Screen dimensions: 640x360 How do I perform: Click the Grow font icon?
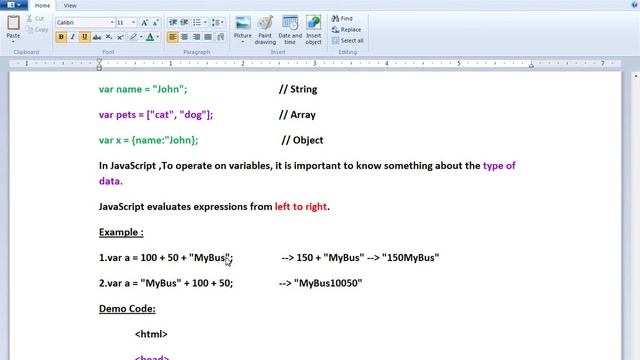coord(144,22)
